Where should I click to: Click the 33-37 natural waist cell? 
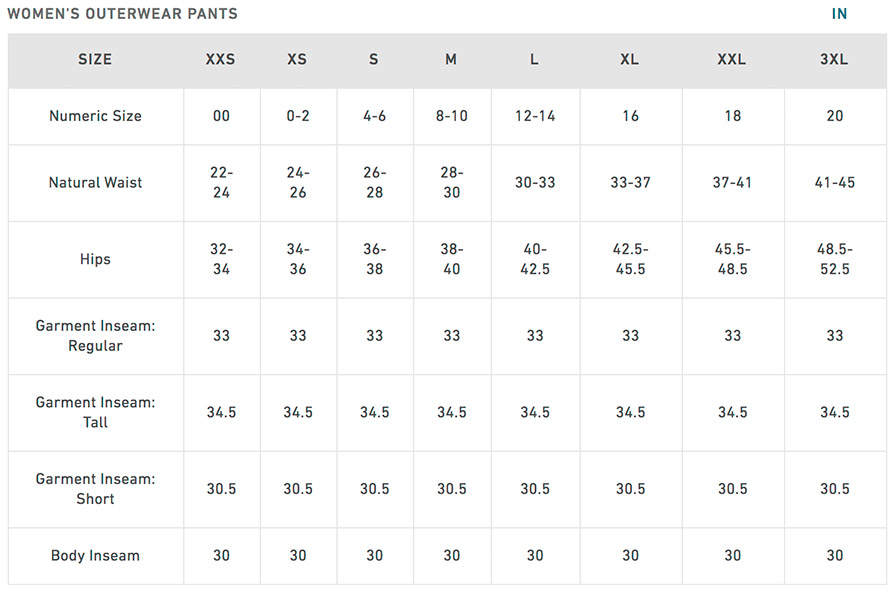click(x=630, y=183)
